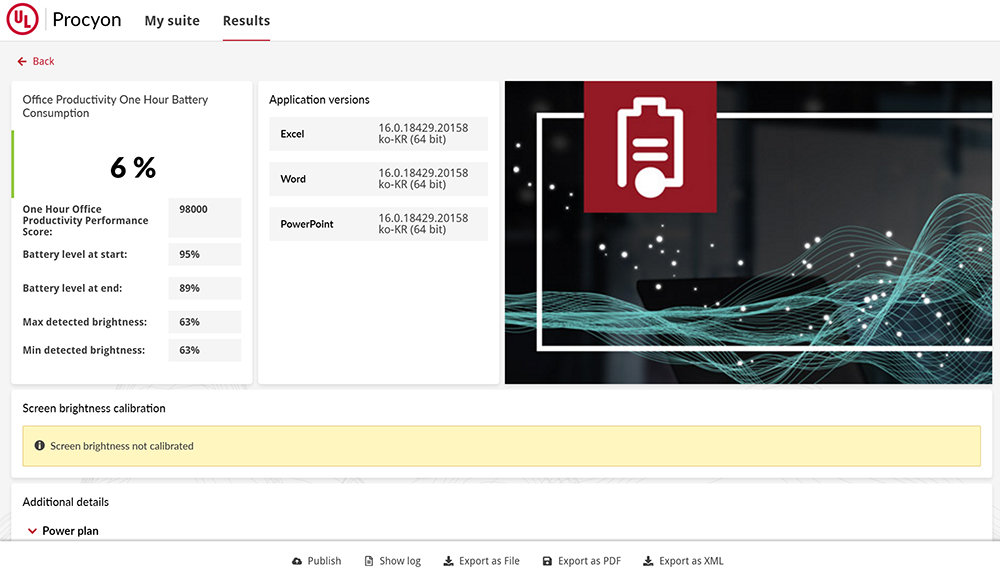The height and width of the screenshot is (581, 1000).
Task: Select the PowerPoint application version row
Action: 378,224
